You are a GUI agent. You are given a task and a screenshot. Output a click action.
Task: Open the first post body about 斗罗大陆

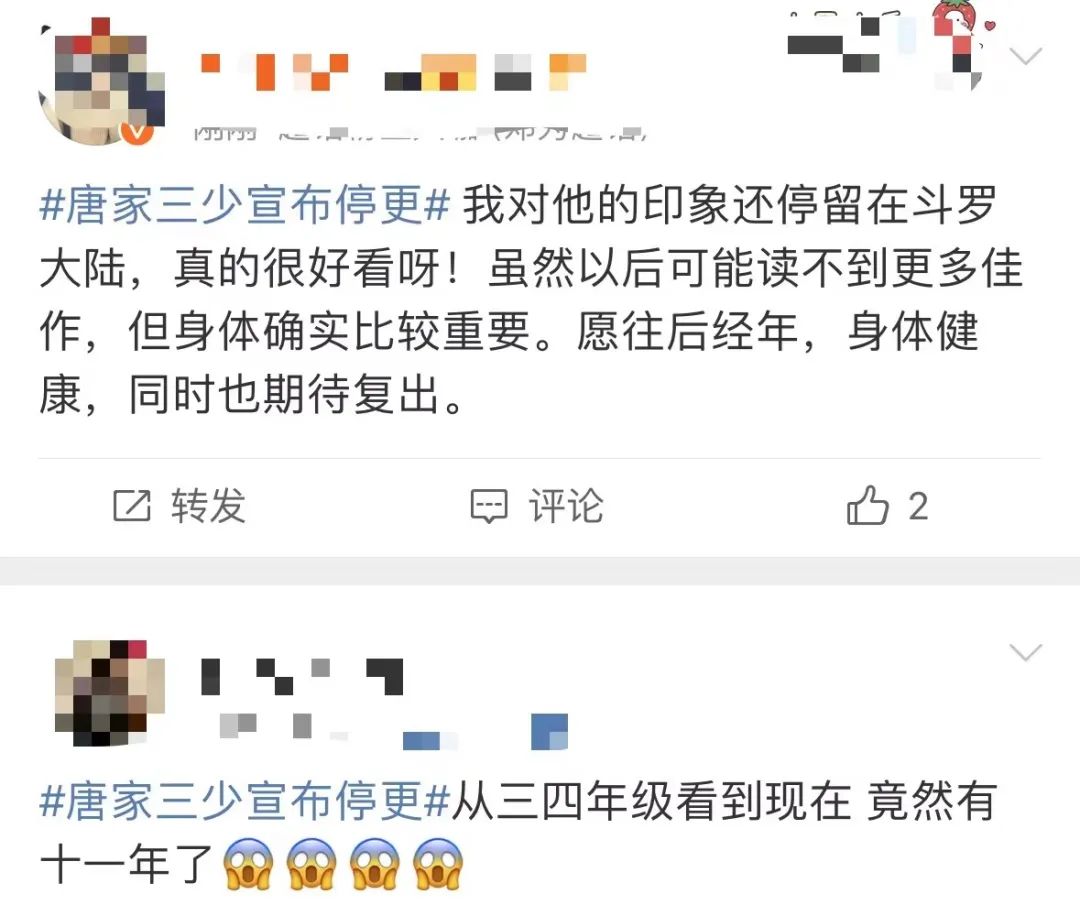[x=530, y=300]
